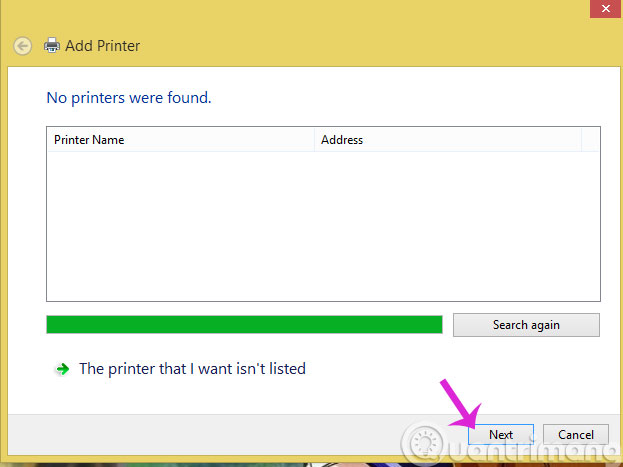
Task: Click the desktop background strip below the dialog
Action: coord(150,462)
